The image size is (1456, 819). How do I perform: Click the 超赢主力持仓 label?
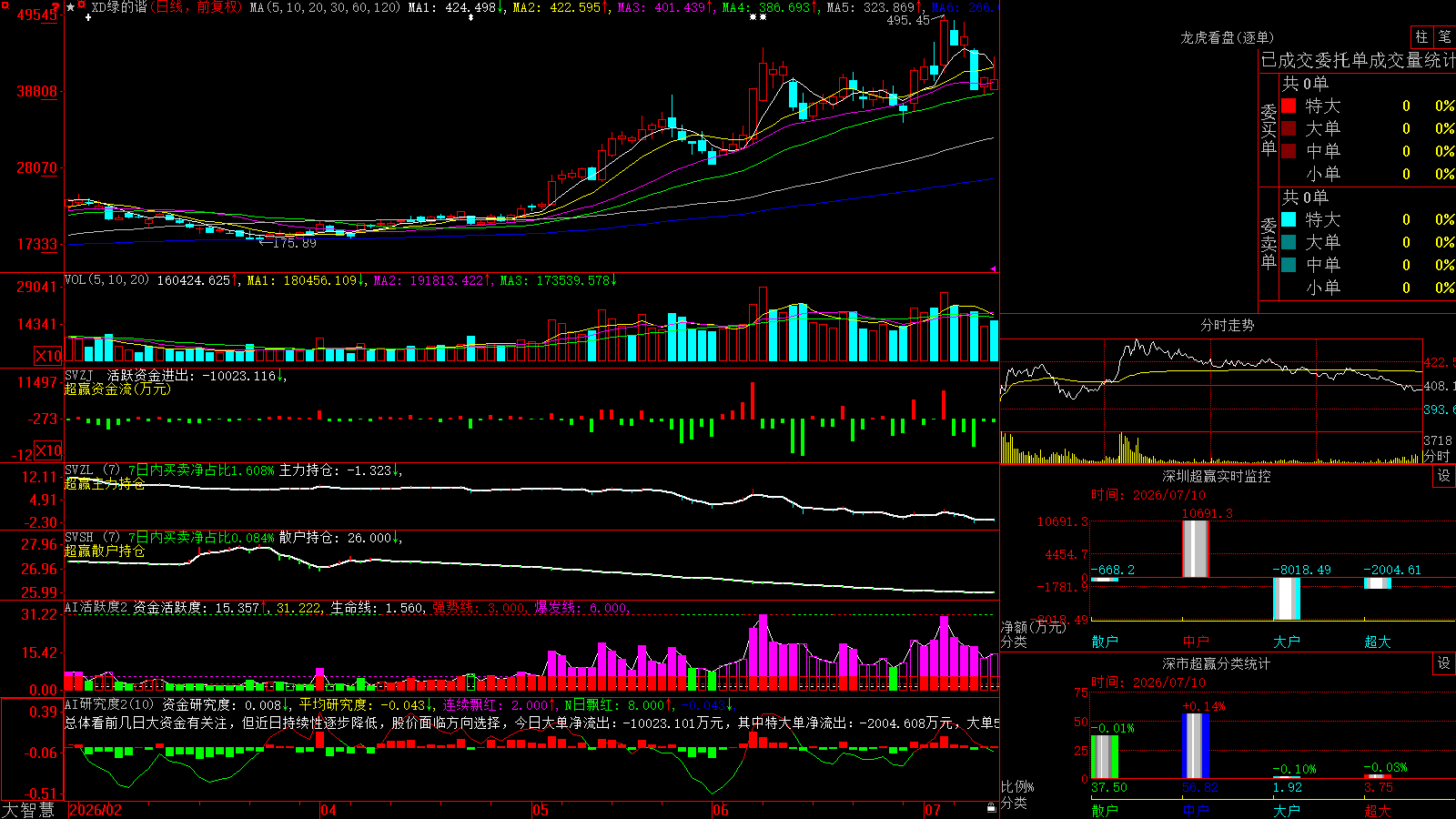coord(105,484)
